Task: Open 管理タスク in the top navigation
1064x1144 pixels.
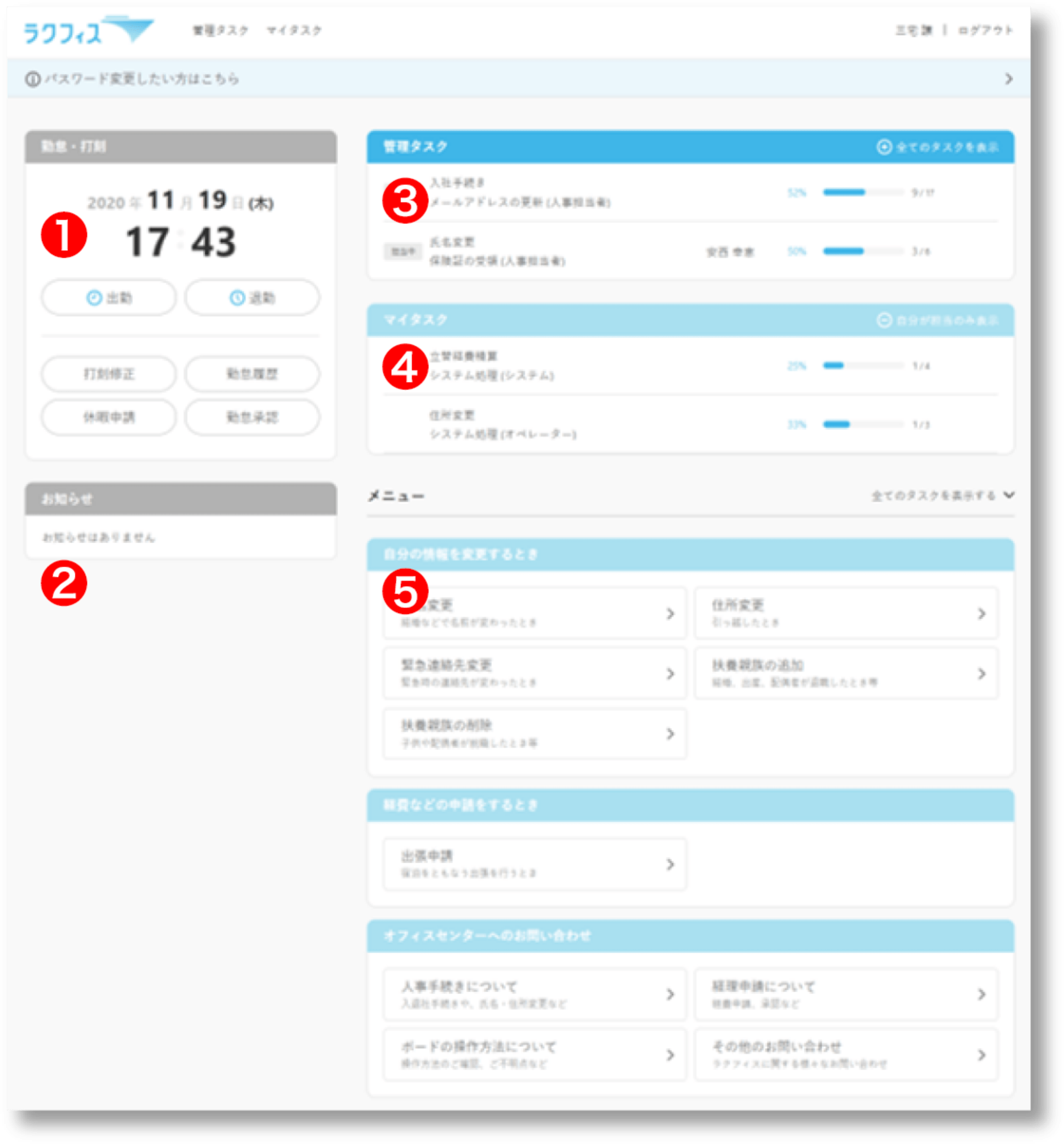Action: tap(220, 31)
